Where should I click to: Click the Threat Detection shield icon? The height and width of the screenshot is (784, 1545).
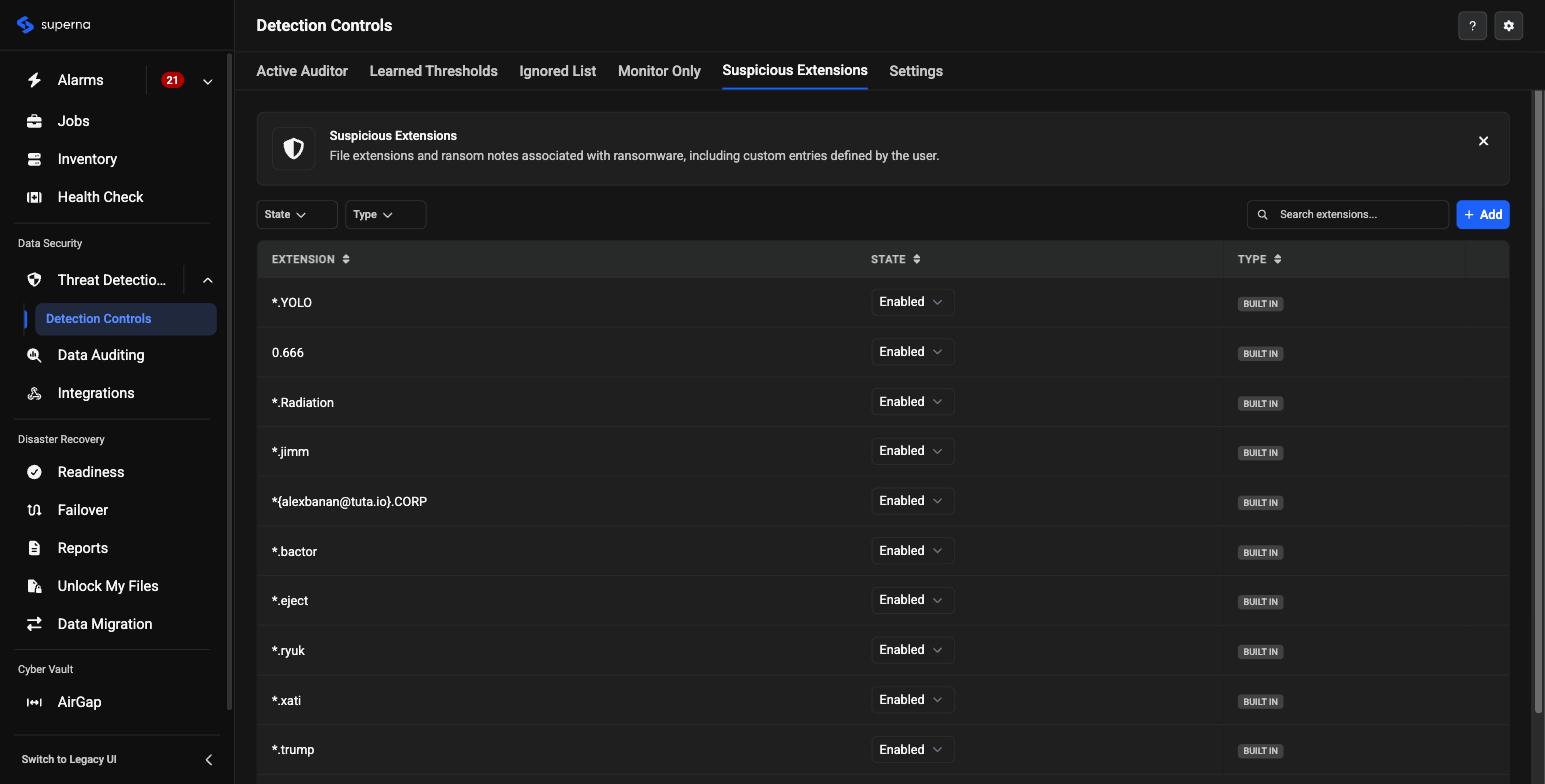[34, 280]
